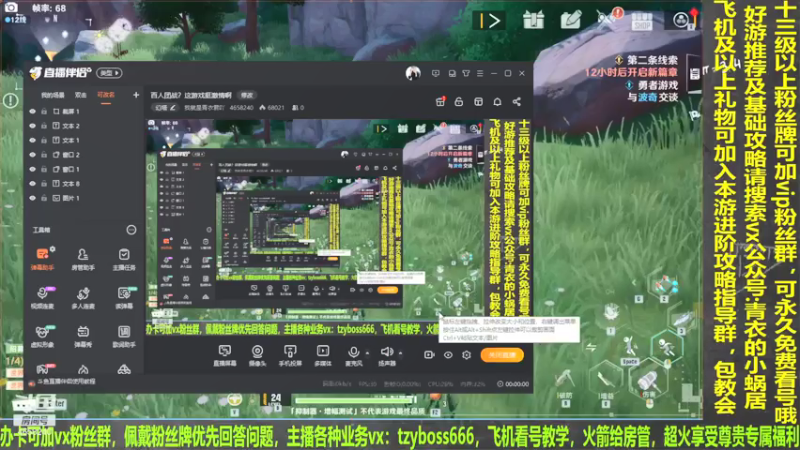Open stream settings gear in bottom bar
This screenshot has height=450, width=800.
[466, 355]
